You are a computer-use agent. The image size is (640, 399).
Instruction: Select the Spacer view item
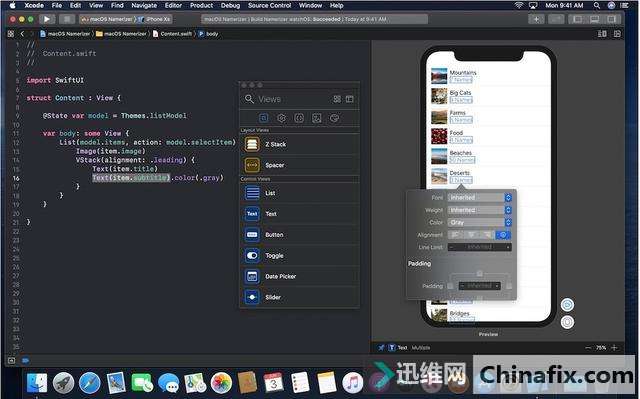(300, 165)
